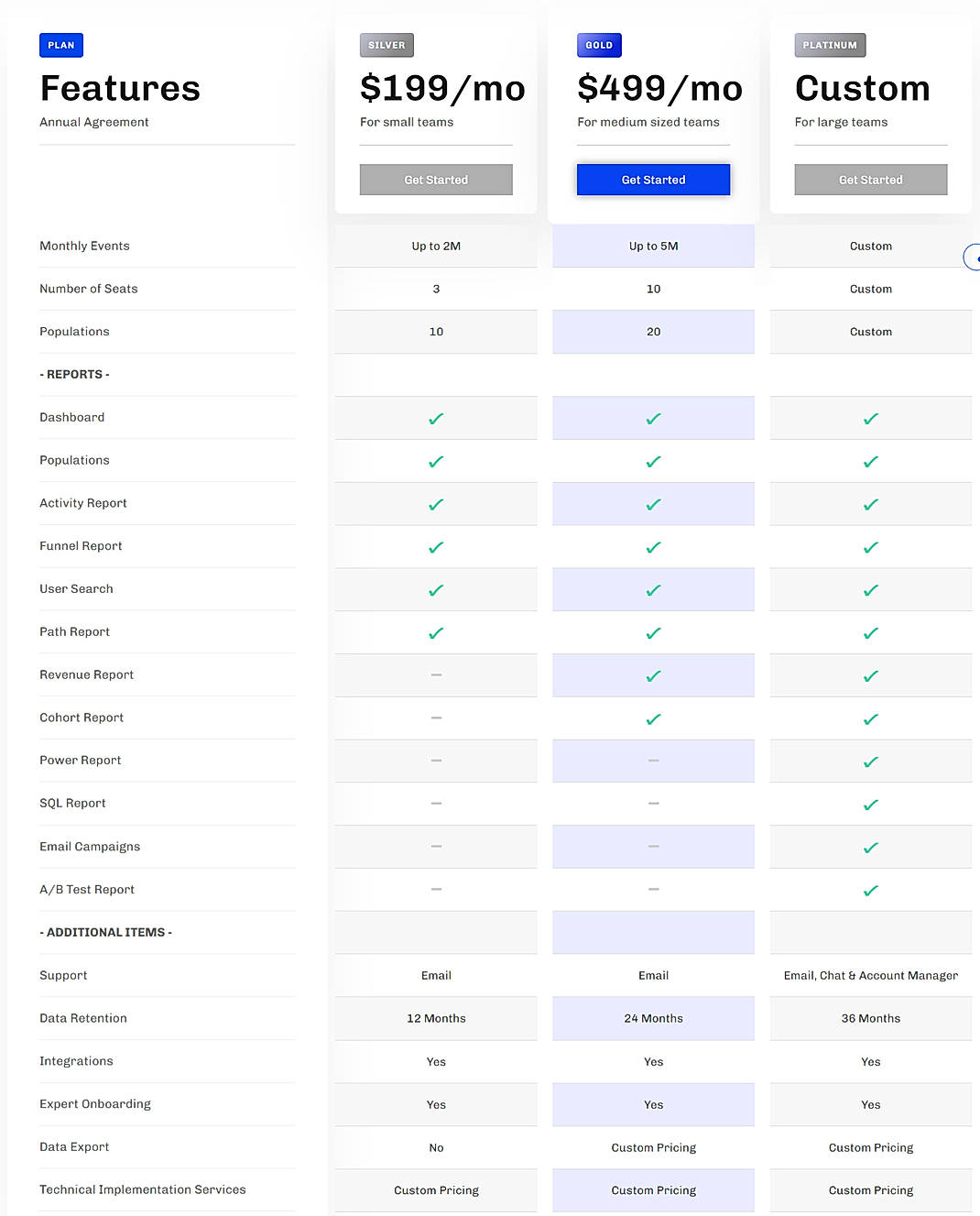
Task: Click the Platinum Power Report checkmark
Action: pos(870,761)
